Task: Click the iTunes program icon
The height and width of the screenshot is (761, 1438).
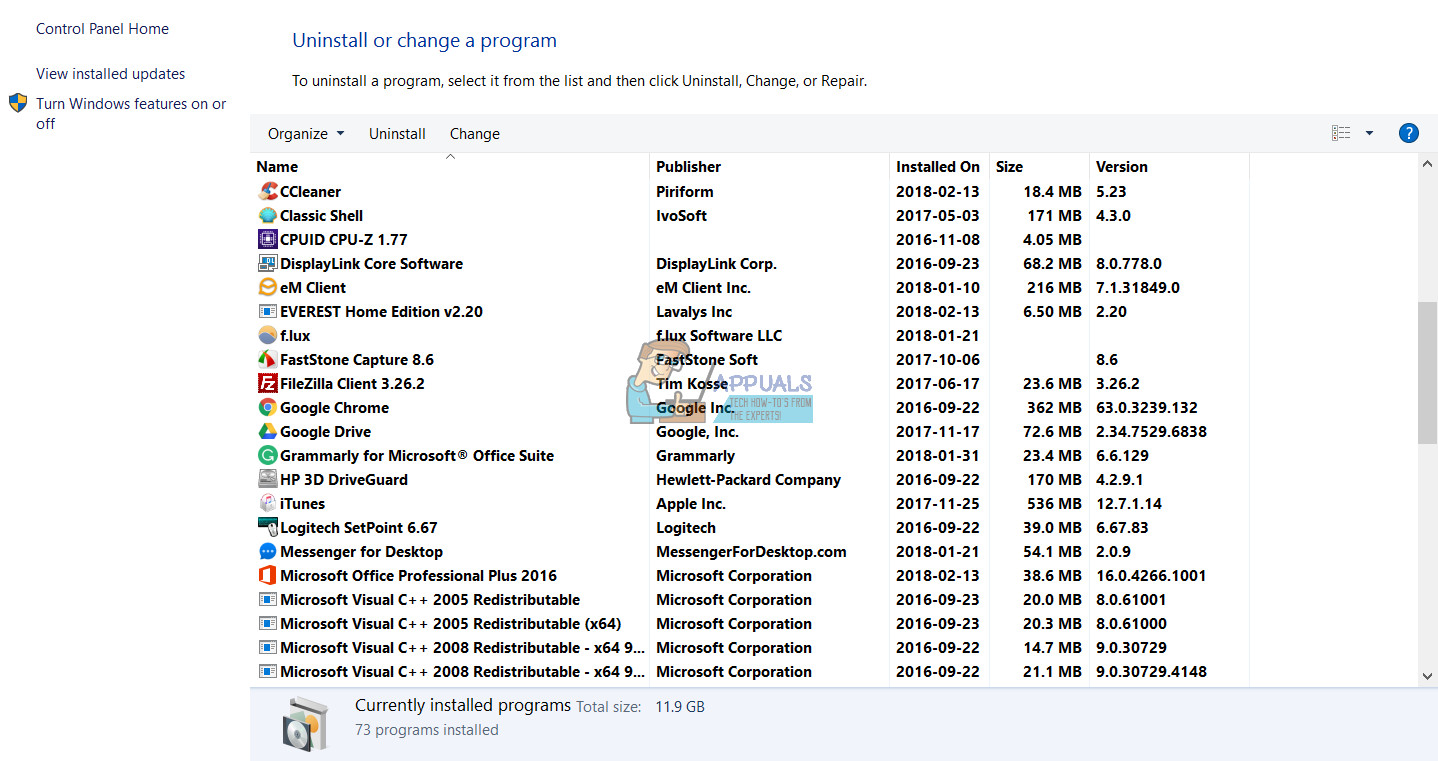Action: tap(267, 503)
